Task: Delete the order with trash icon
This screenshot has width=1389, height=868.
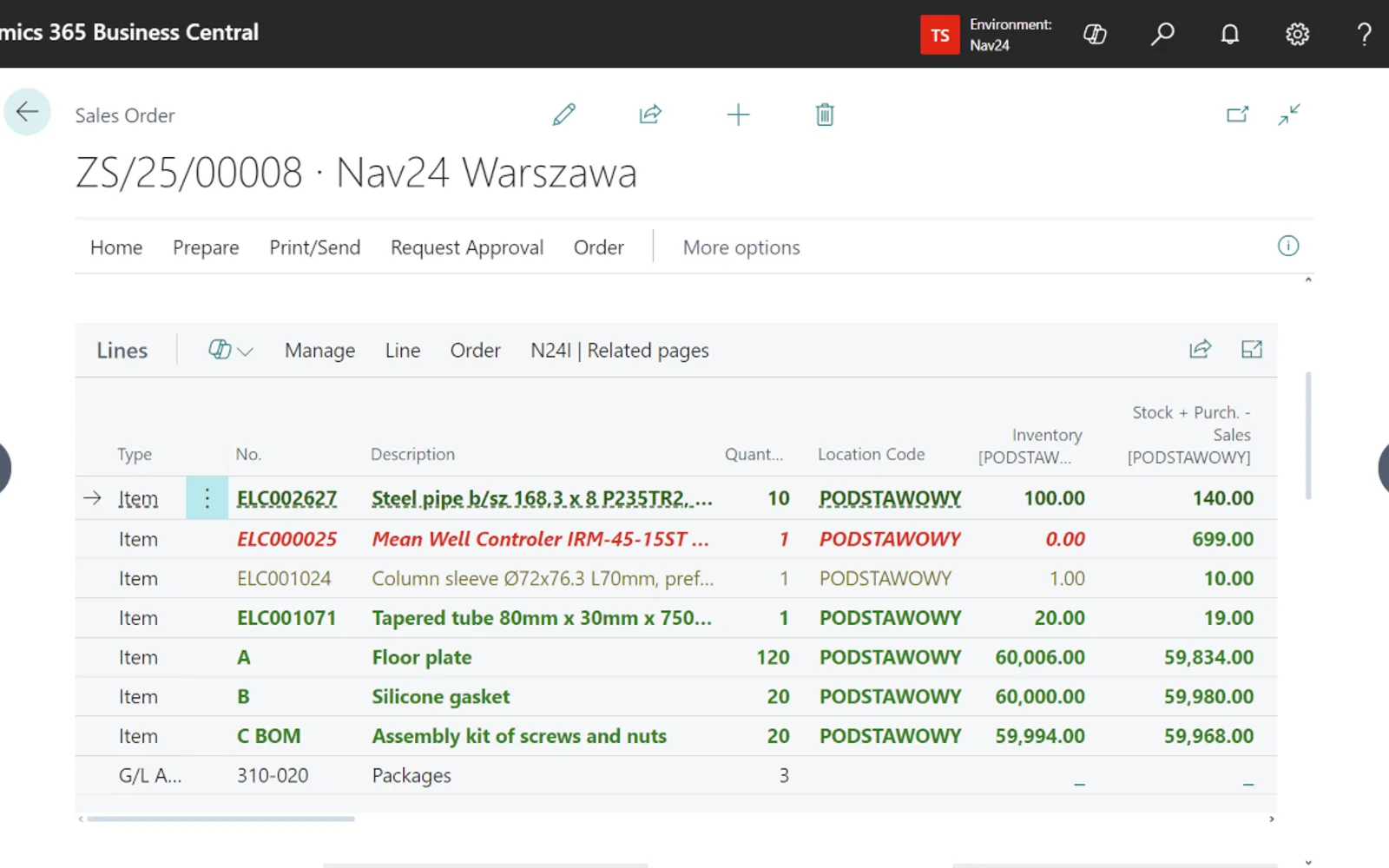Action: [x=825, y=115]
